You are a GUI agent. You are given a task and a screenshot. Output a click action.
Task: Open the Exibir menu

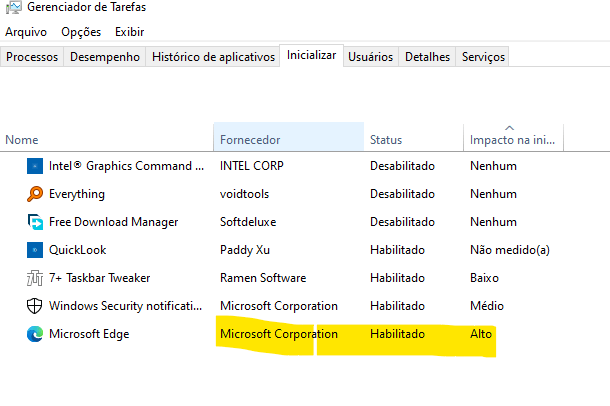(130, 32)
